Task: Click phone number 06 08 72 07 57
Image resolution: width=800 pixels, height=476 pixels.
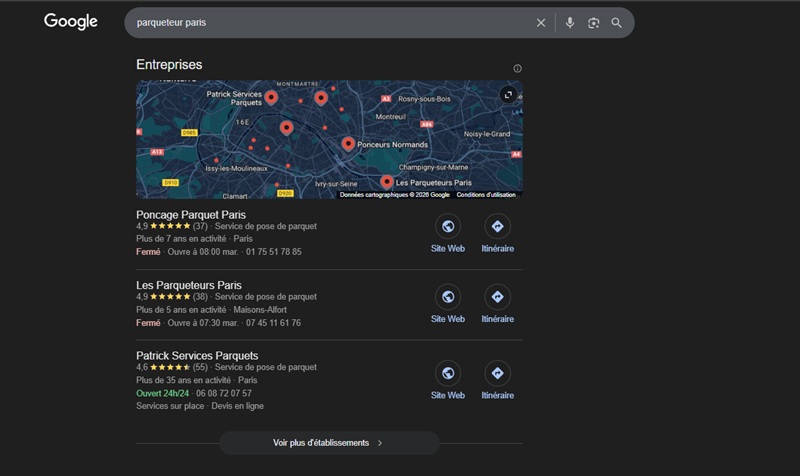Action: coord(224,393)
